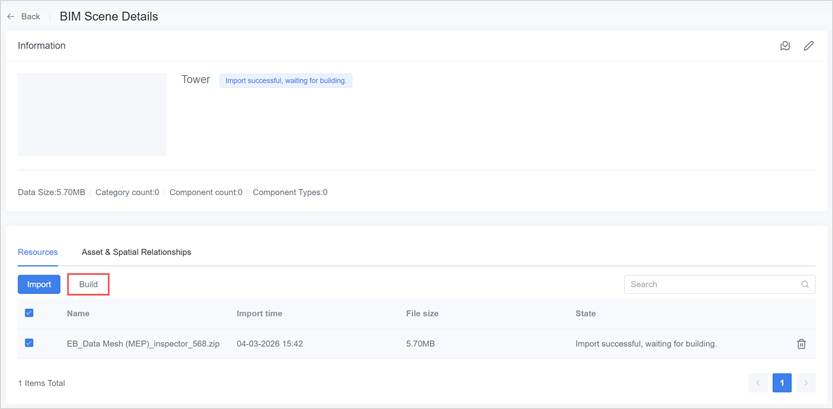833x409 pixels.
Task: Uncheck the EB_Data Mesh file row checkbox
Action: pos(29,343)
